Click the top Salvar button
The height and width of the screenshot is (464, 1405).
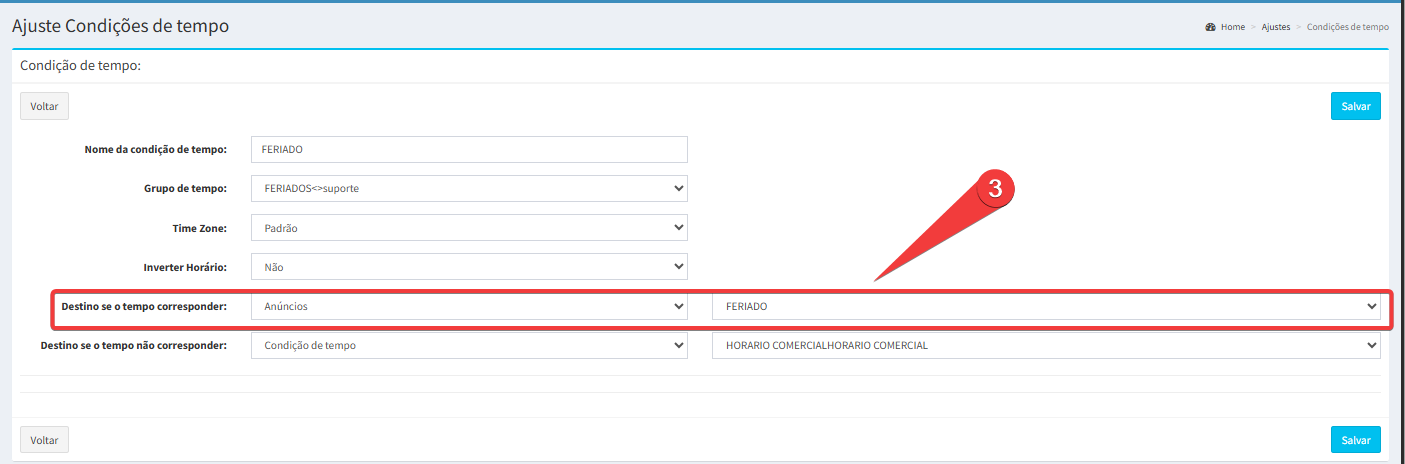(1355, 106)
